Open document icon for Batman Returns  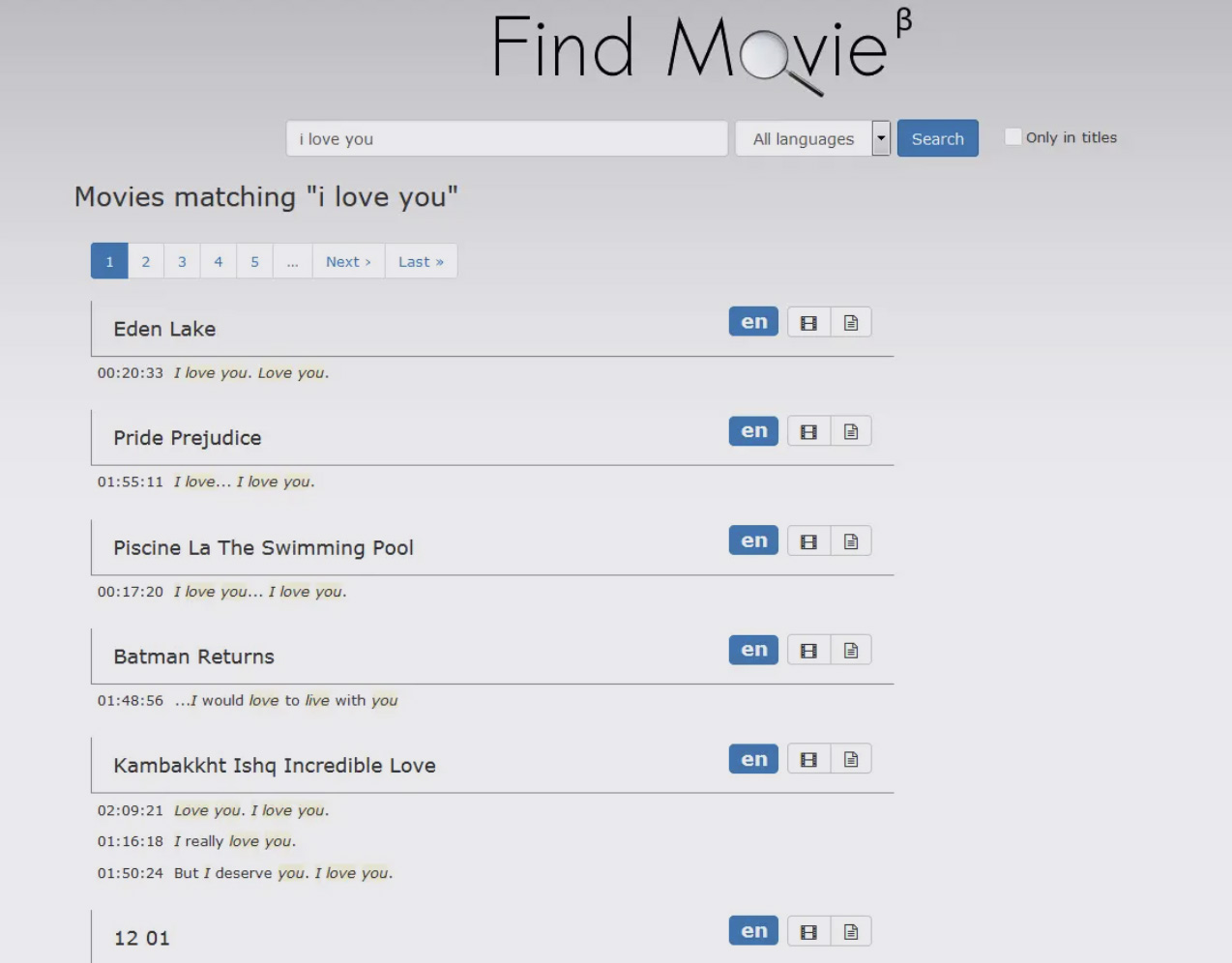click(851, 651)
